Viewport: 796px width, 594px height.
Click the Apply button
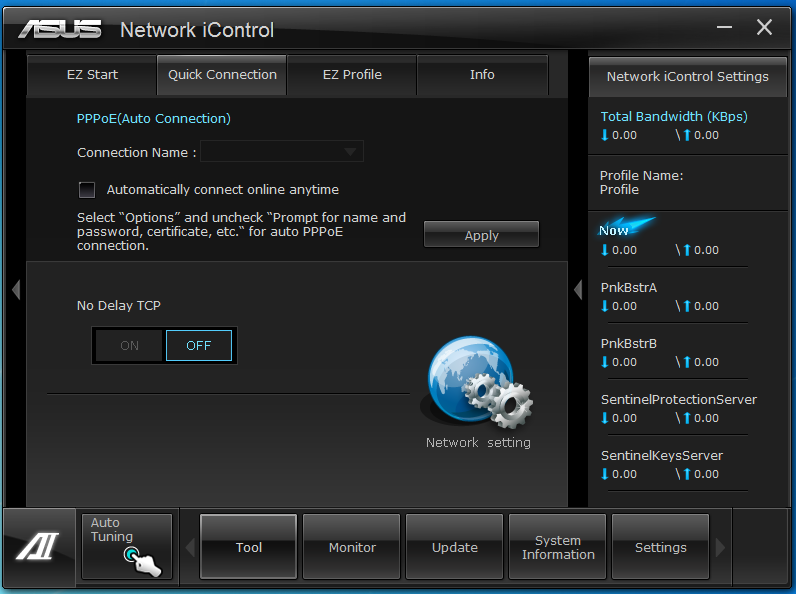click(x=481, y=235)
